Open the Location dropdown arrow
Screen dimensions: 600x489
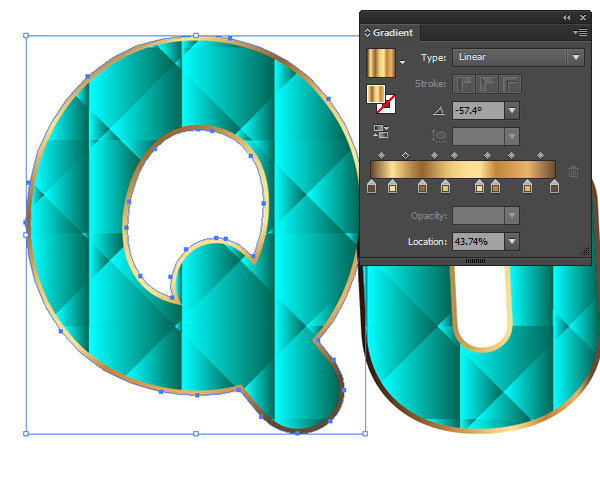point(512,241)
